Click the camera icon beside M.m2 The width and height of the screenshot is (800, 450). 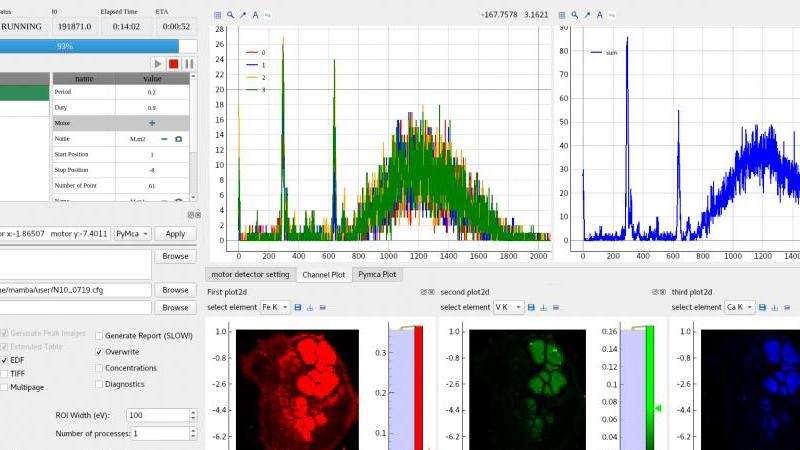(x=179, y=139)
